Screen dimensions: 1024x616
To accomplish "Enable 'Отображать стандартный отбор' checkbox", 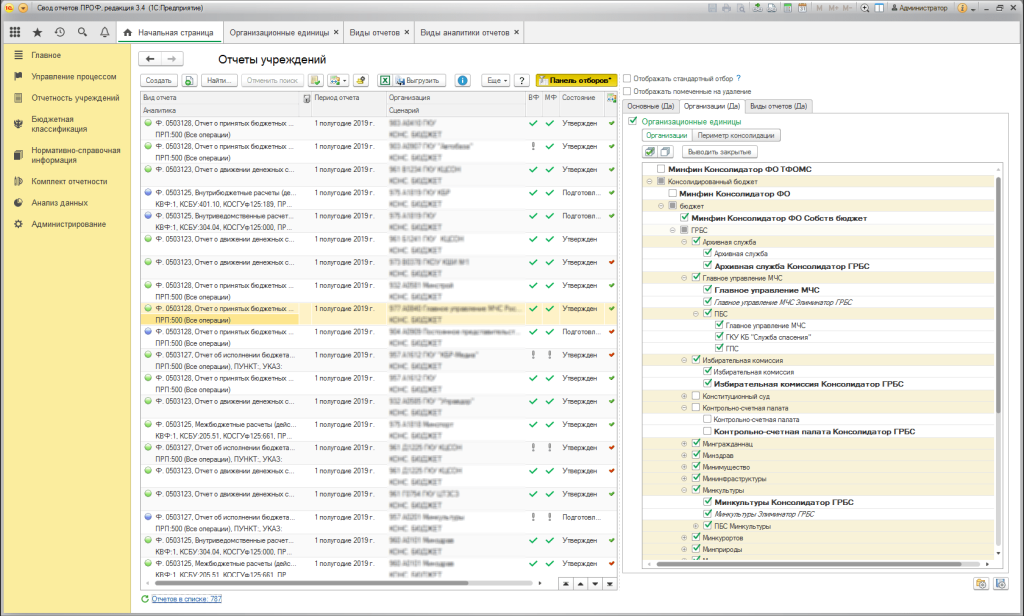I will tap(627, 77).
